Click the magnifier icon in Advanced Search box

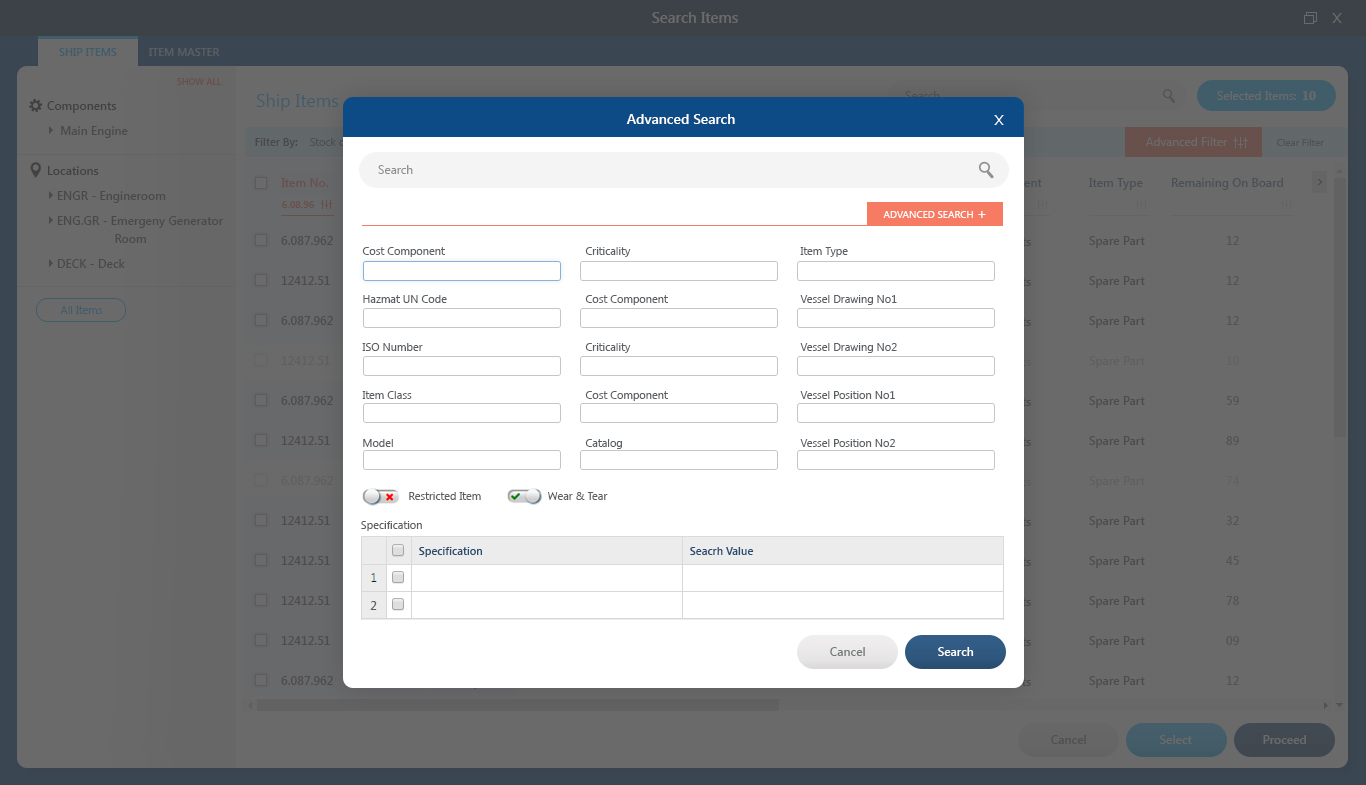tap(986, 170)
